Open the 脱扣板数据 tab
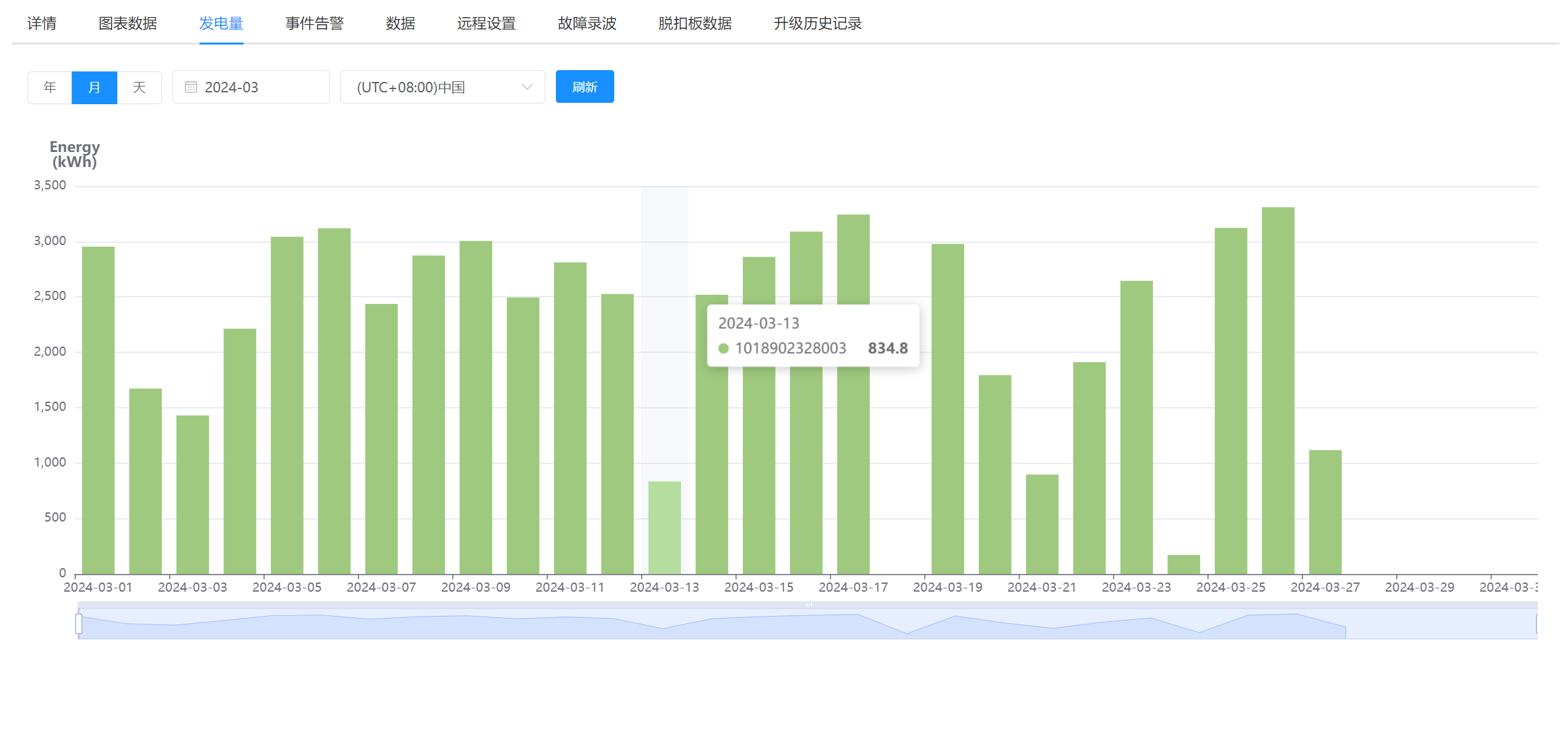1568x745 pixels. coord(695,24)
